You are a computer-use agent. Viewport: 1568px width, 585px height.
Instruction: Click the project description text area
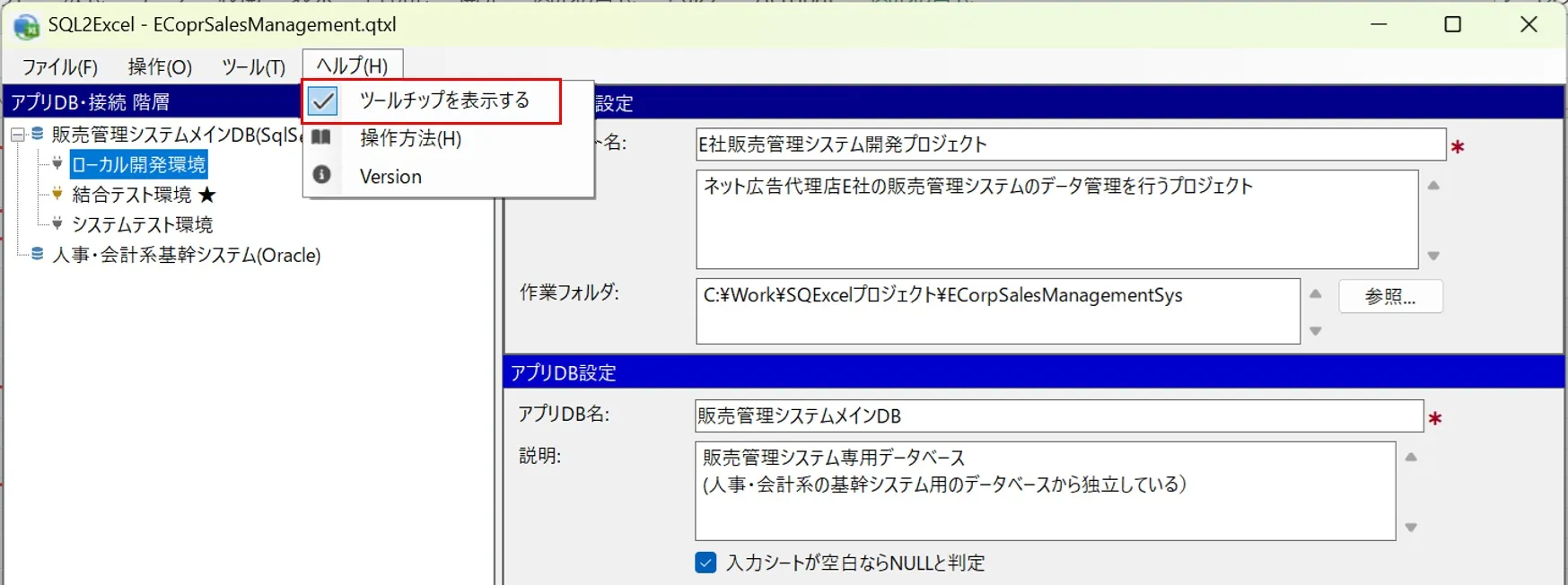[x=1057, y=220]
